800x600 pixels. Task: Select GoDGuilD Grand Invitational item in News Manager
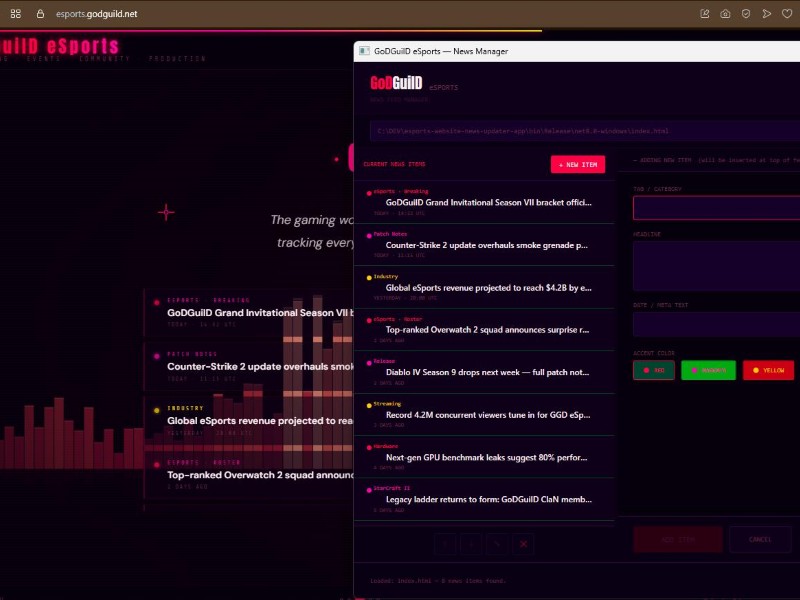point(484,202)
